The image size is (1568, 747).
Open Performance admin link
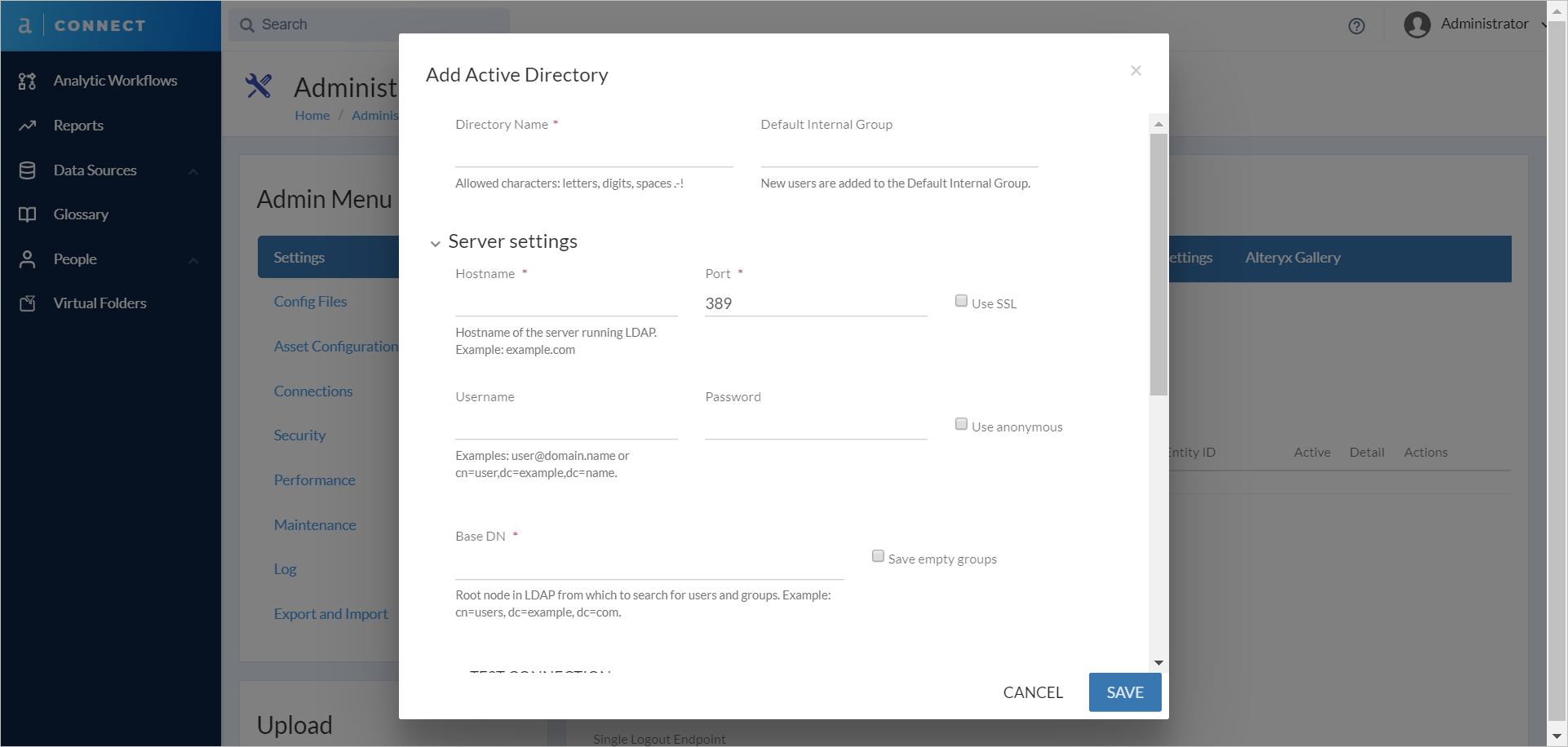pyautogui.click(x=314, y=480)
